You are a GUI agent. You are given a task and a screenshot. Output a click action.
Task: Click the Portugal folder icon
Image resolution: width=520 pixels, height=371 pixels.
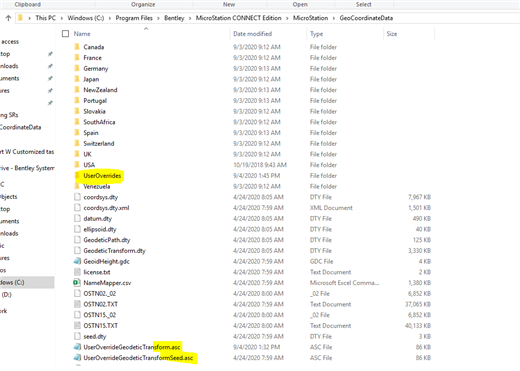pos(77,100)
